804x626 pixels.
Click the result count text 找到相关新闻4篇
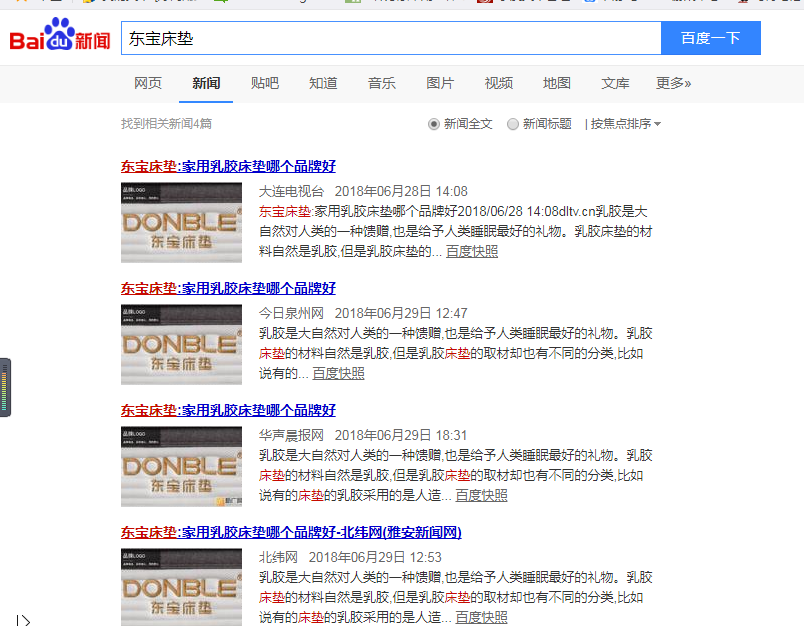166,124
